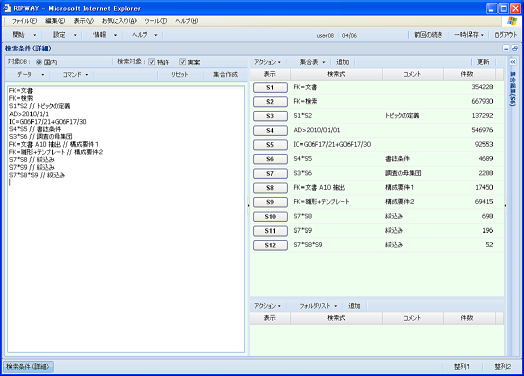The image size is (524, 376).
Task: Click the 前回の続き button
Action: tap(428, 35)
